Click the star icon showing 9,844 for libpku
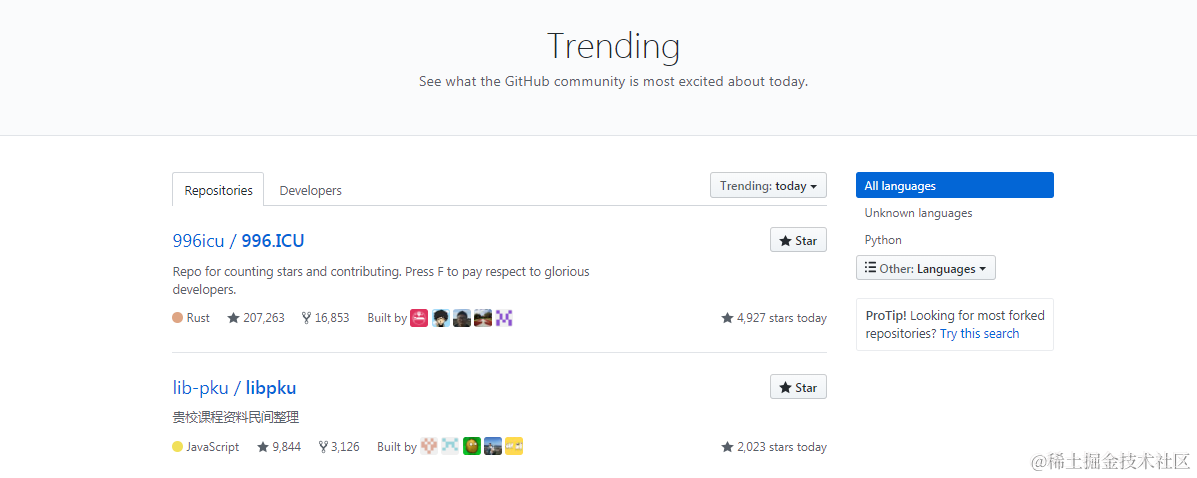 [263, 447]
